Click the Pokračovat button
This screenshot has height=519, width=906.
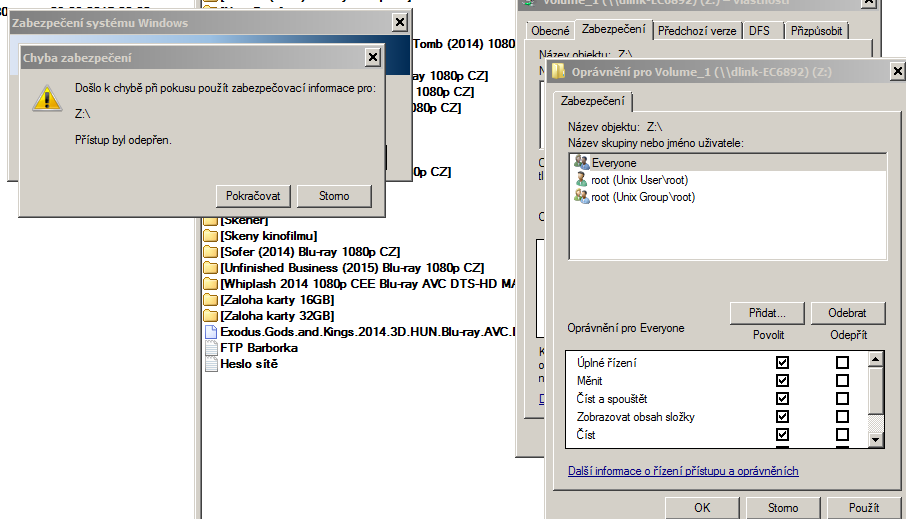(253, 196)
